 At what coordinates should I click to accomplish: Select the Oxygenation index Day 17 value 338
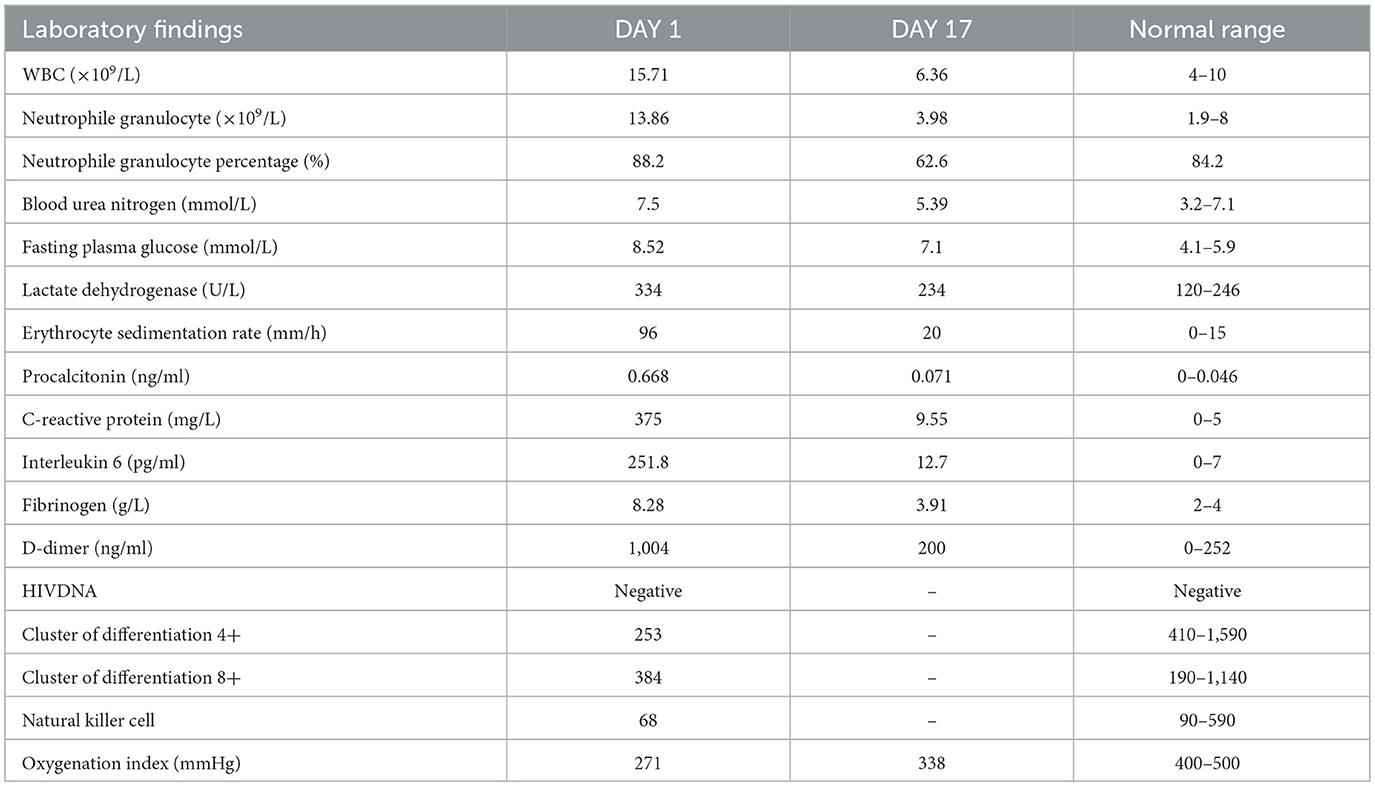click(x=931, y=764)
